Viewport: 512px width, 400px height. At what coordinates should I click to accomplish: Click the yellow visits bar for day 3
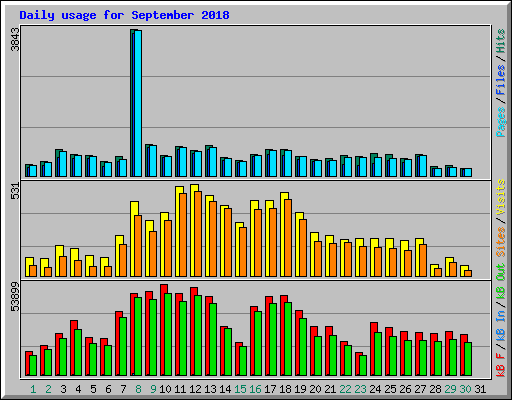[x=57, y=261]
